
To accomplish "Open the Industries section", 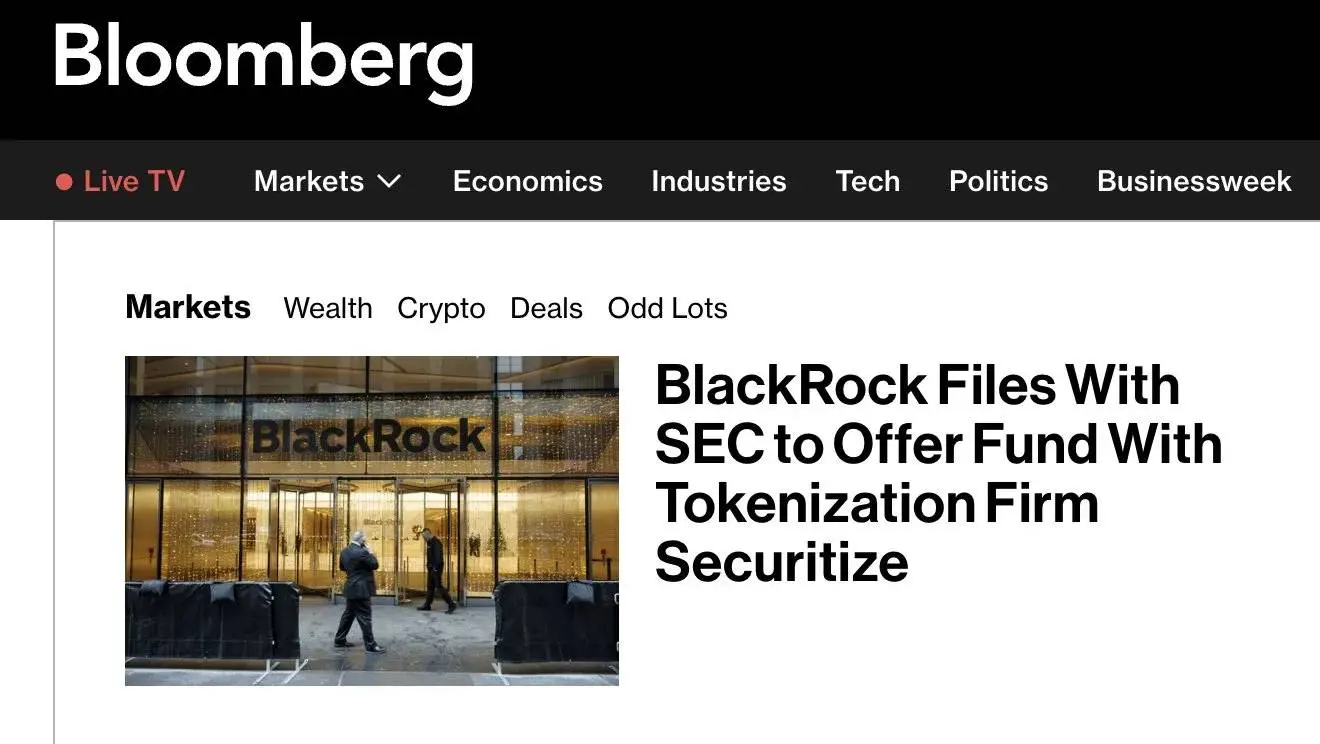I will coord(719,181).
